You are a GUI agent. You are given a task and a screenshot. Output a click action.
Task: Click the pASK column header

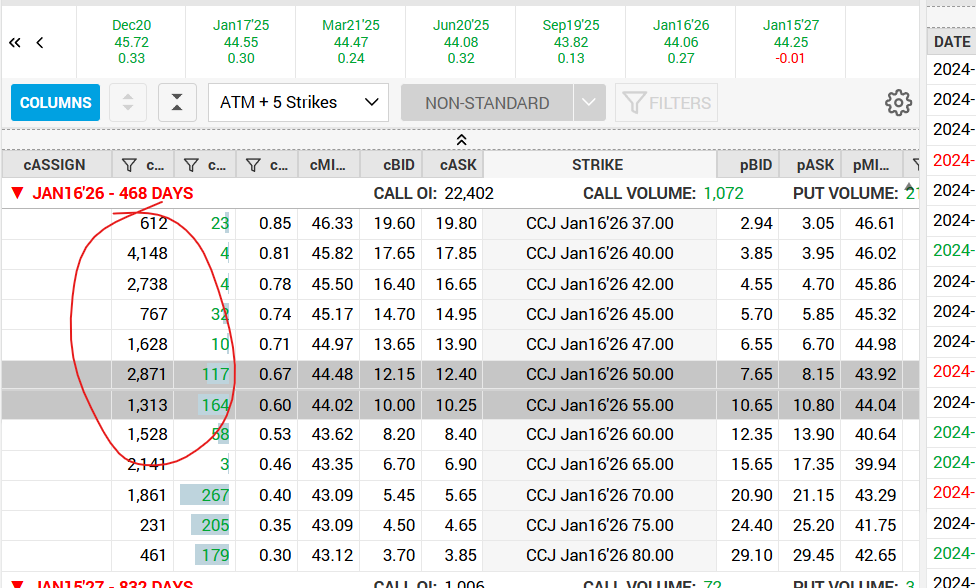pyautogui.click(x=810, y=165)
